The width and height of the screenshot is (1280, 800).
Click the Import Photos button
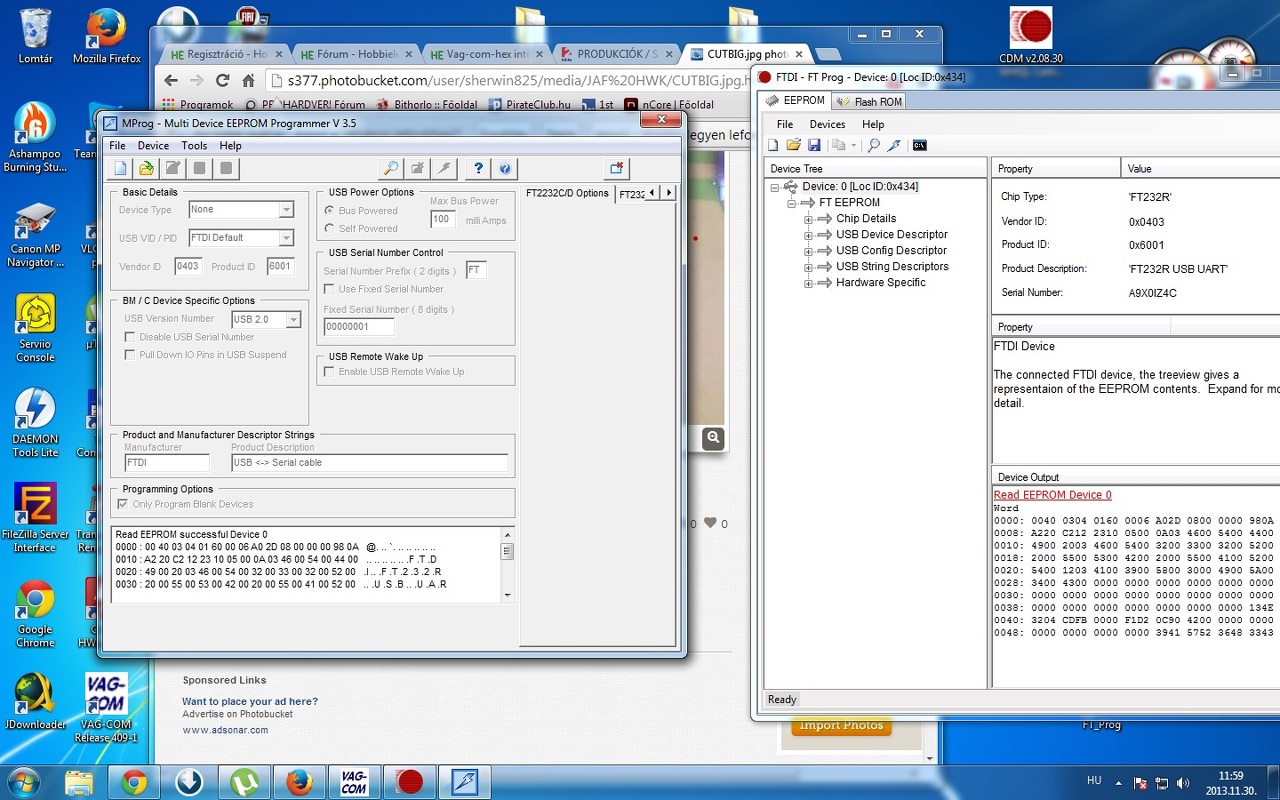point(841,726)
